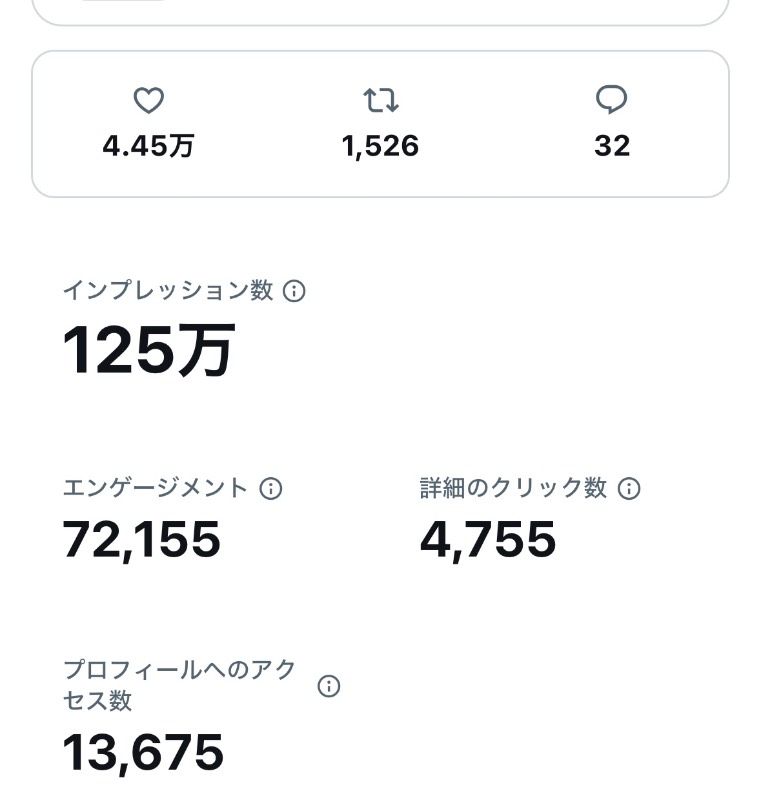The width and height of the screenshot is (761, 800).
Task: Click the 詳細のクリック数 label
Action: [x=513, y=488]
